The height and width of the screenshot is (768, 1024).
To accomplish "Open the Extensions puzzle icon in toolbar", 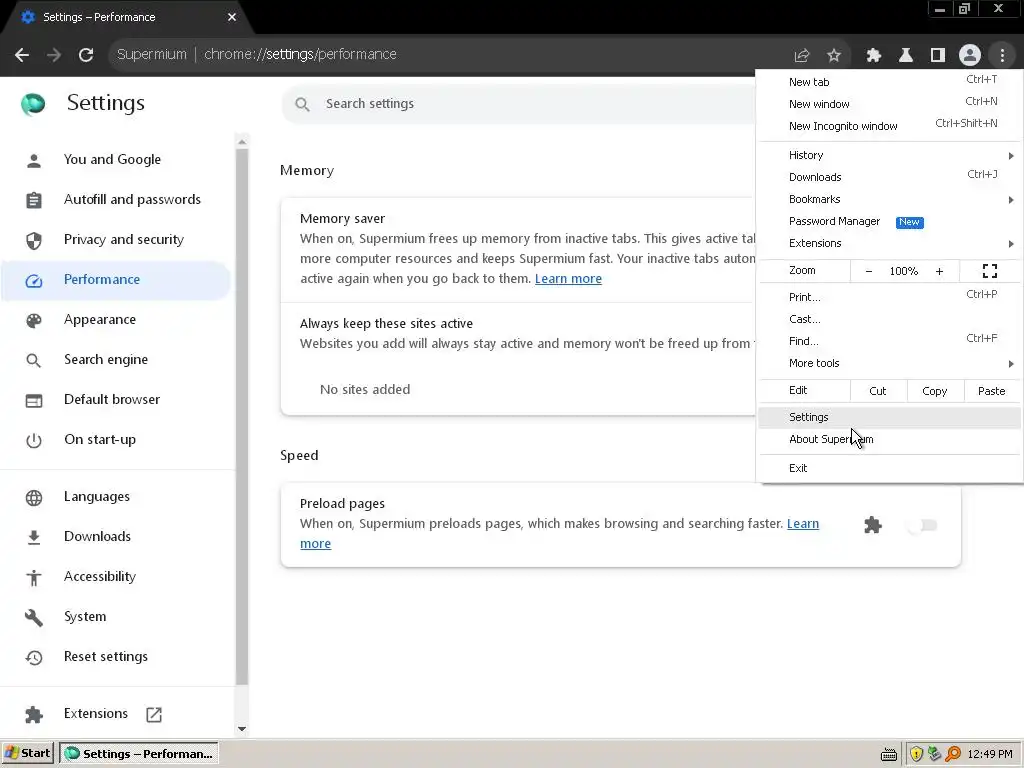I will [873, 56].
